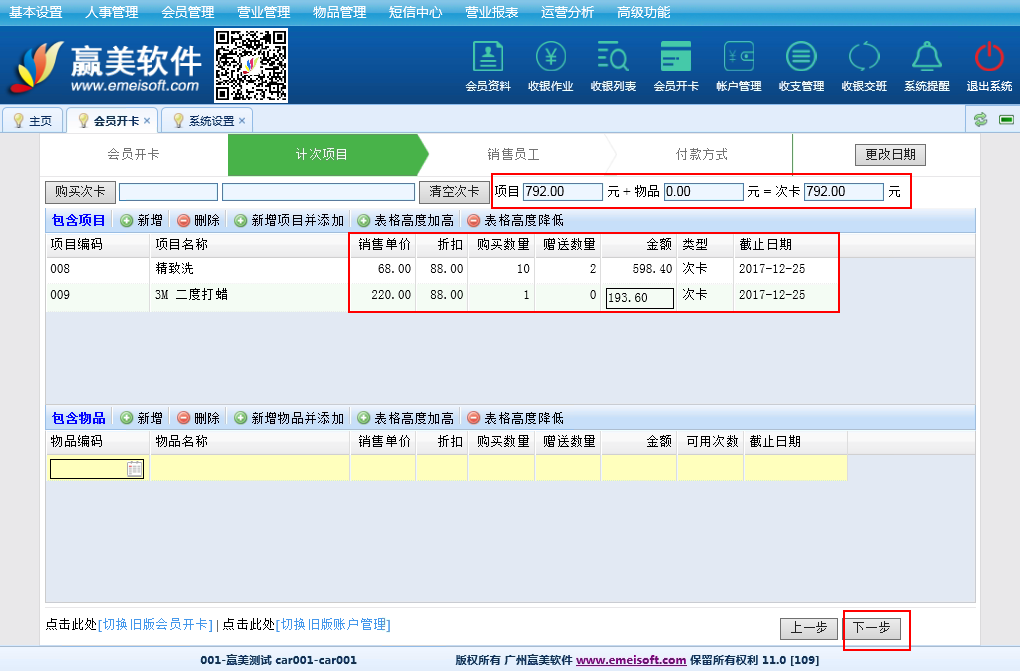Screen dimensions: 1020x671
Task: Open 帐户管理 account management icon
Action: pos(739,66)
